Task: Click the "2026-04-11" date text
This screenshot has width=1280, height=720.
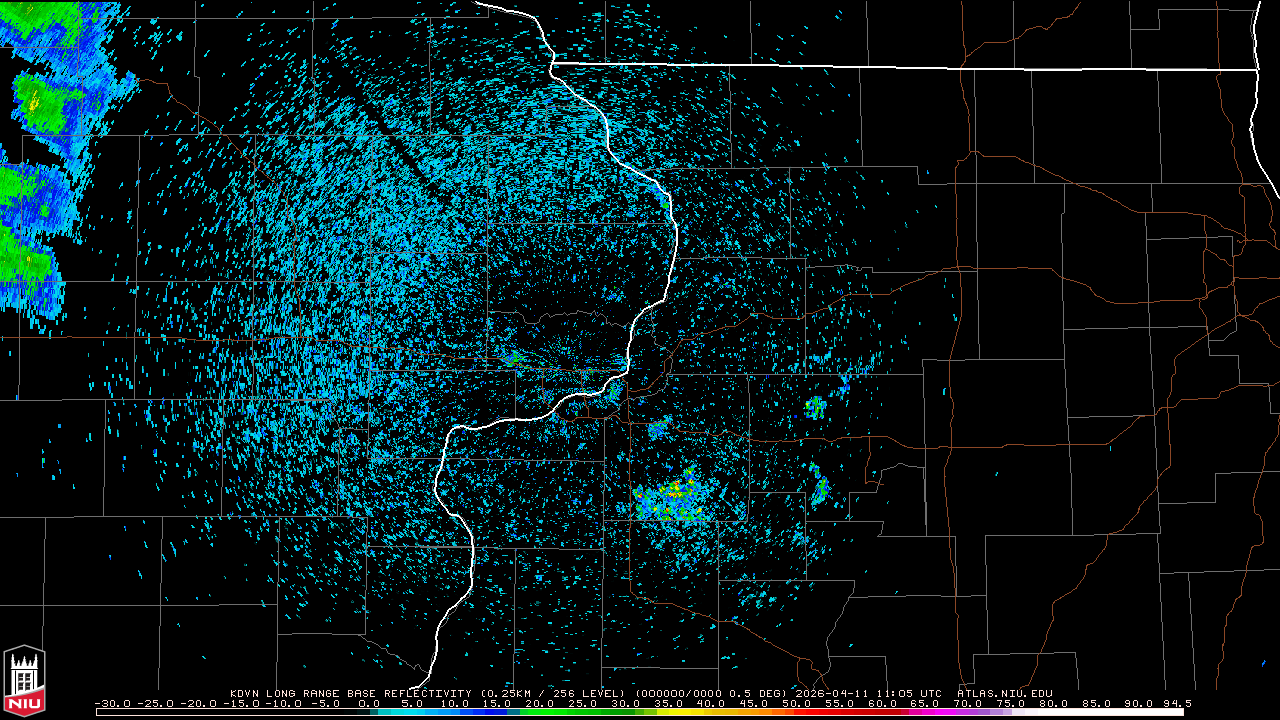Action: pyautogui.click(x=832, y=693)
